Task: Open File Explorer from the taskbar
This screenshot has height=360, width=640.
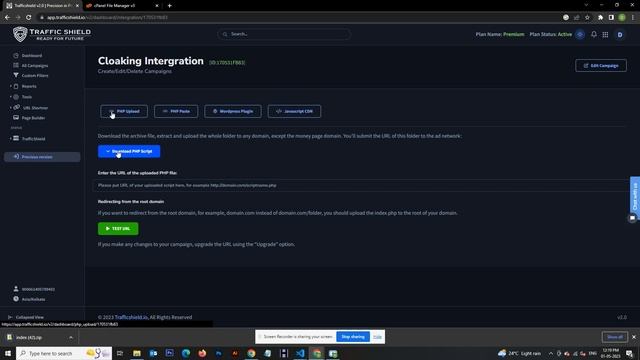Action: click(x=137, y=353)
